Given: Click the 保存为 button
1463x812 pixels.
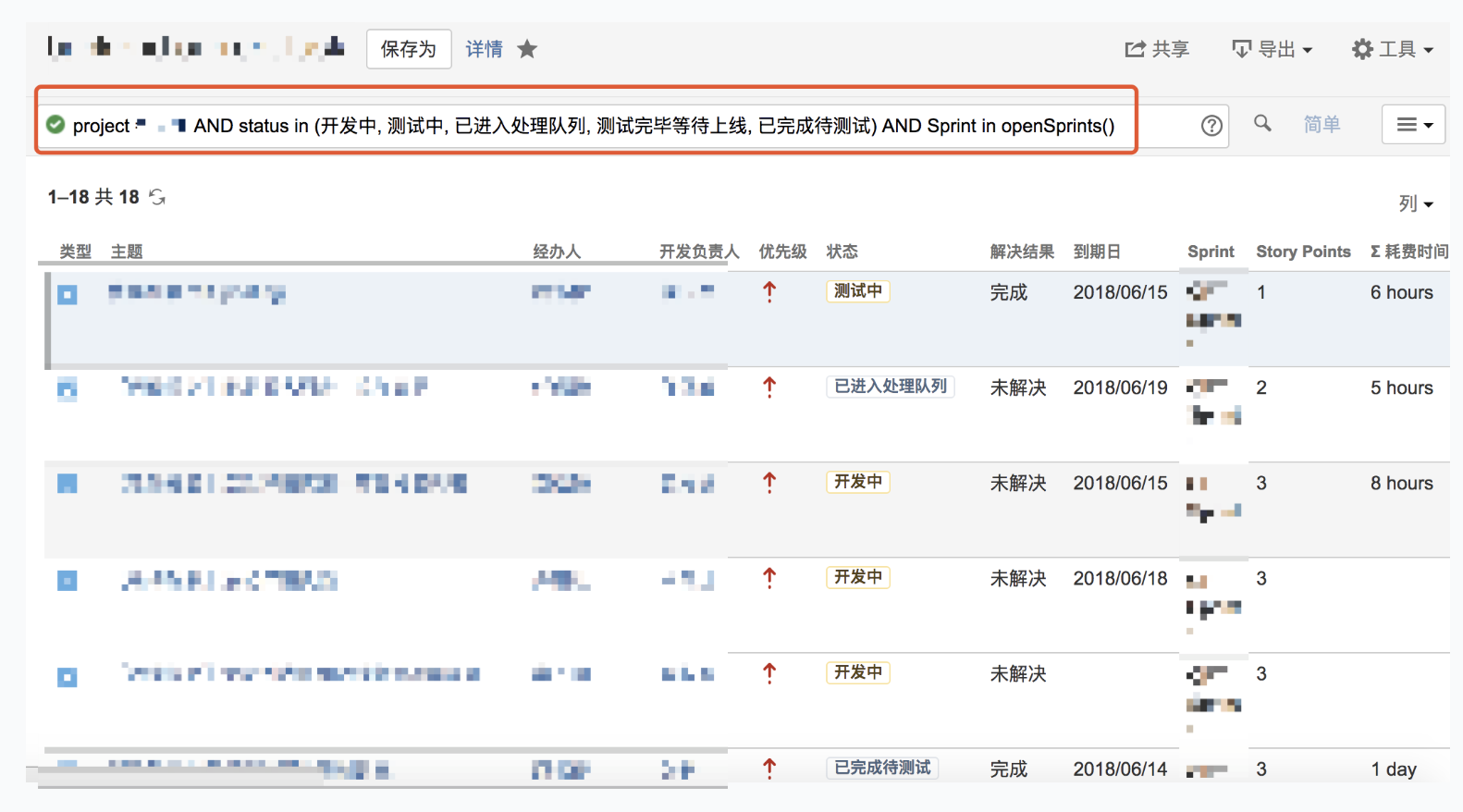Looking at the screenshot, I should 409,49.
